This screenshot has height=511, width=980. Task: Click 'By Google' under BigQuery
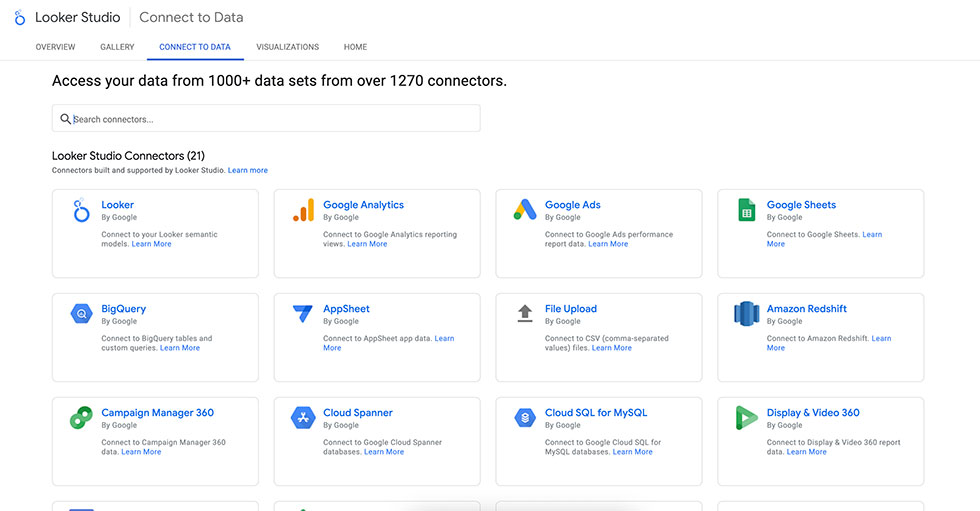pyautogui.click(x=119, y=322)
